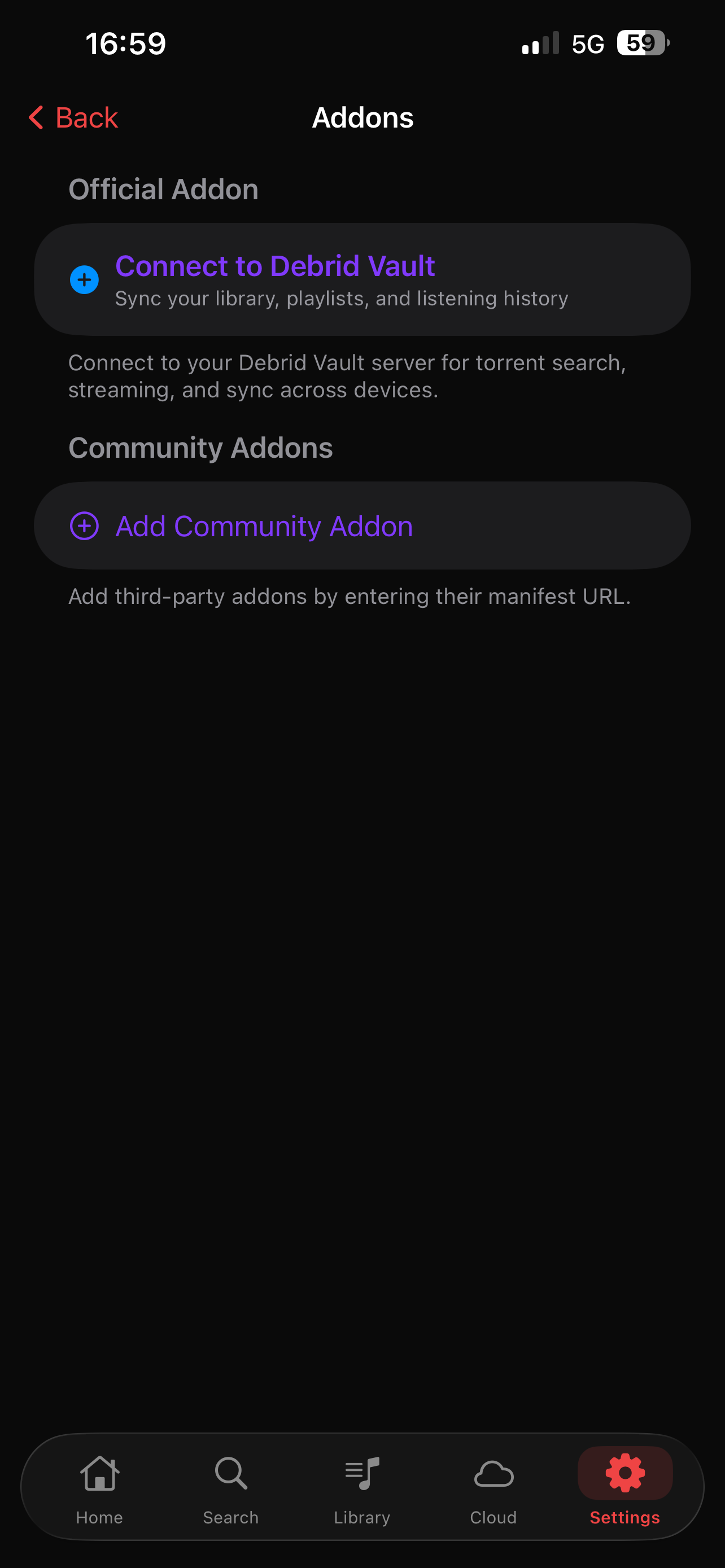Open the Add Community Addon text link
This screenshot has width=725, height=1568.
click(264, 527)
